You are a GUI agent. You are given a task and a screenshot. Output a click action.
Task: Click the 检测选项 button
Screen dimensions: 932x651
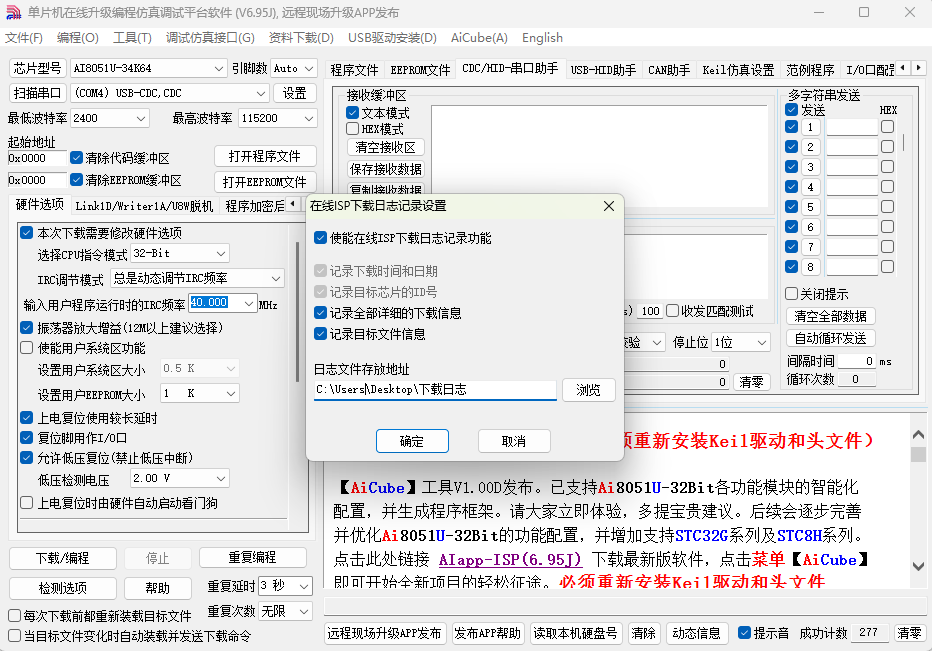62,588
